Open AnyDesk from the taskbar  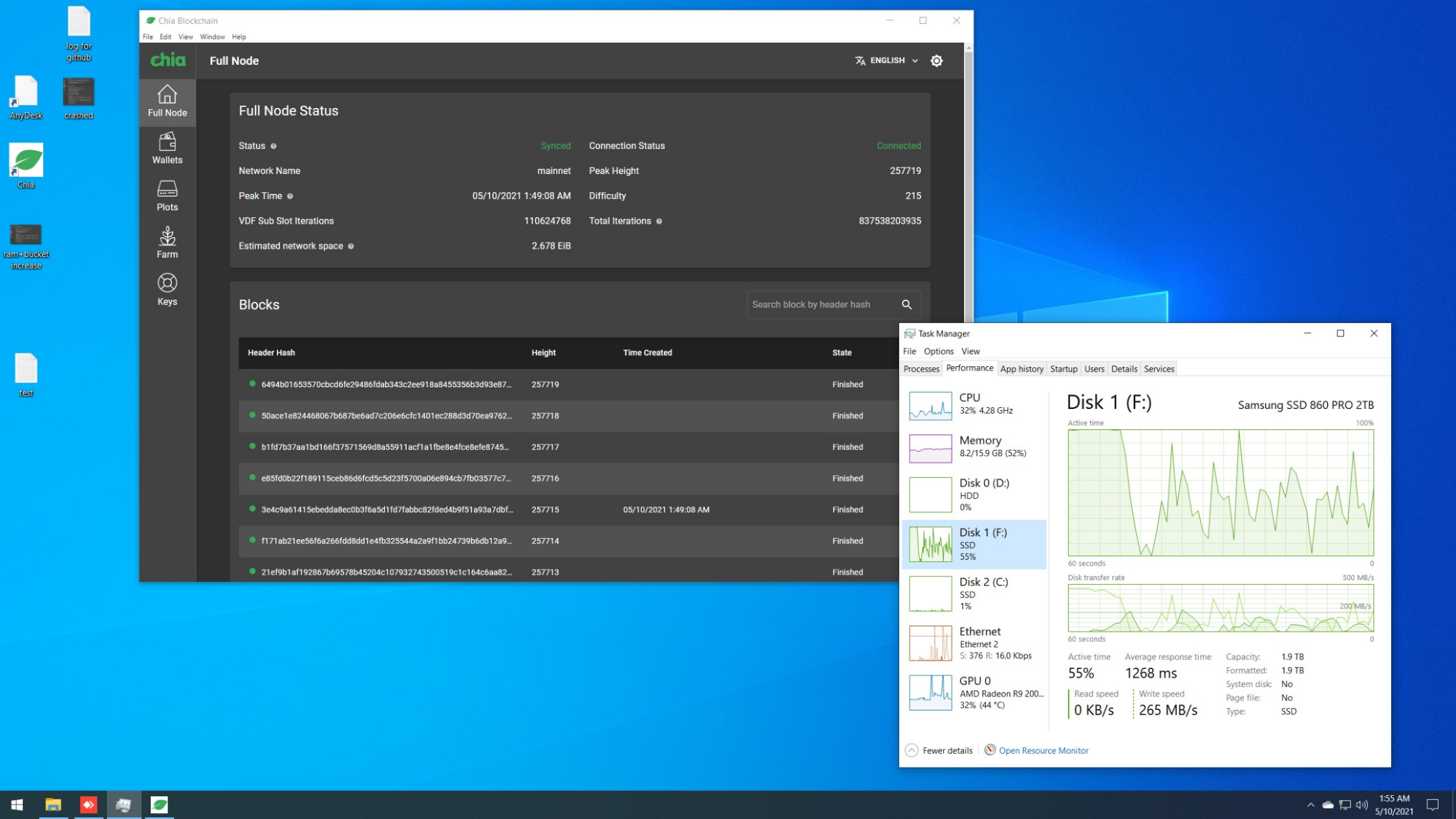tap(88, 805)
